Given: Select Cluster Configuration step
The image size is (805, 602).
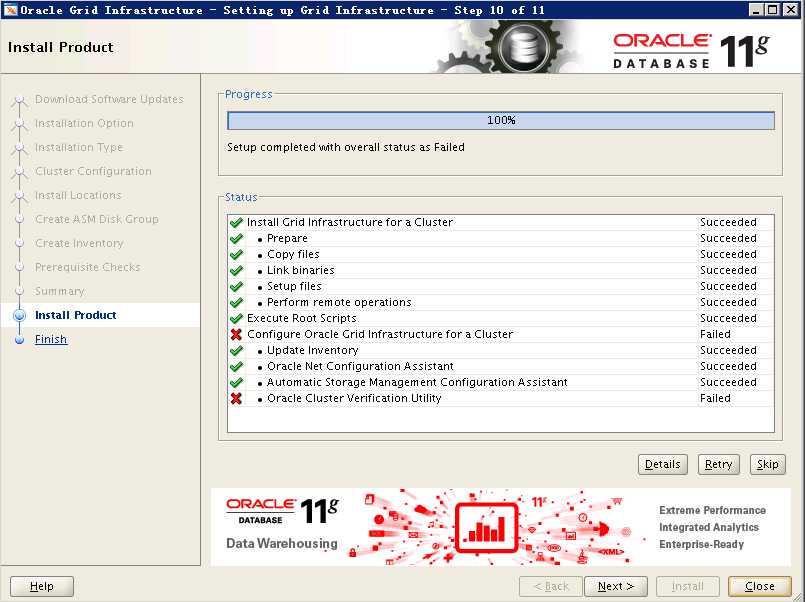Looking at the screenshot, I should point(93,171).
